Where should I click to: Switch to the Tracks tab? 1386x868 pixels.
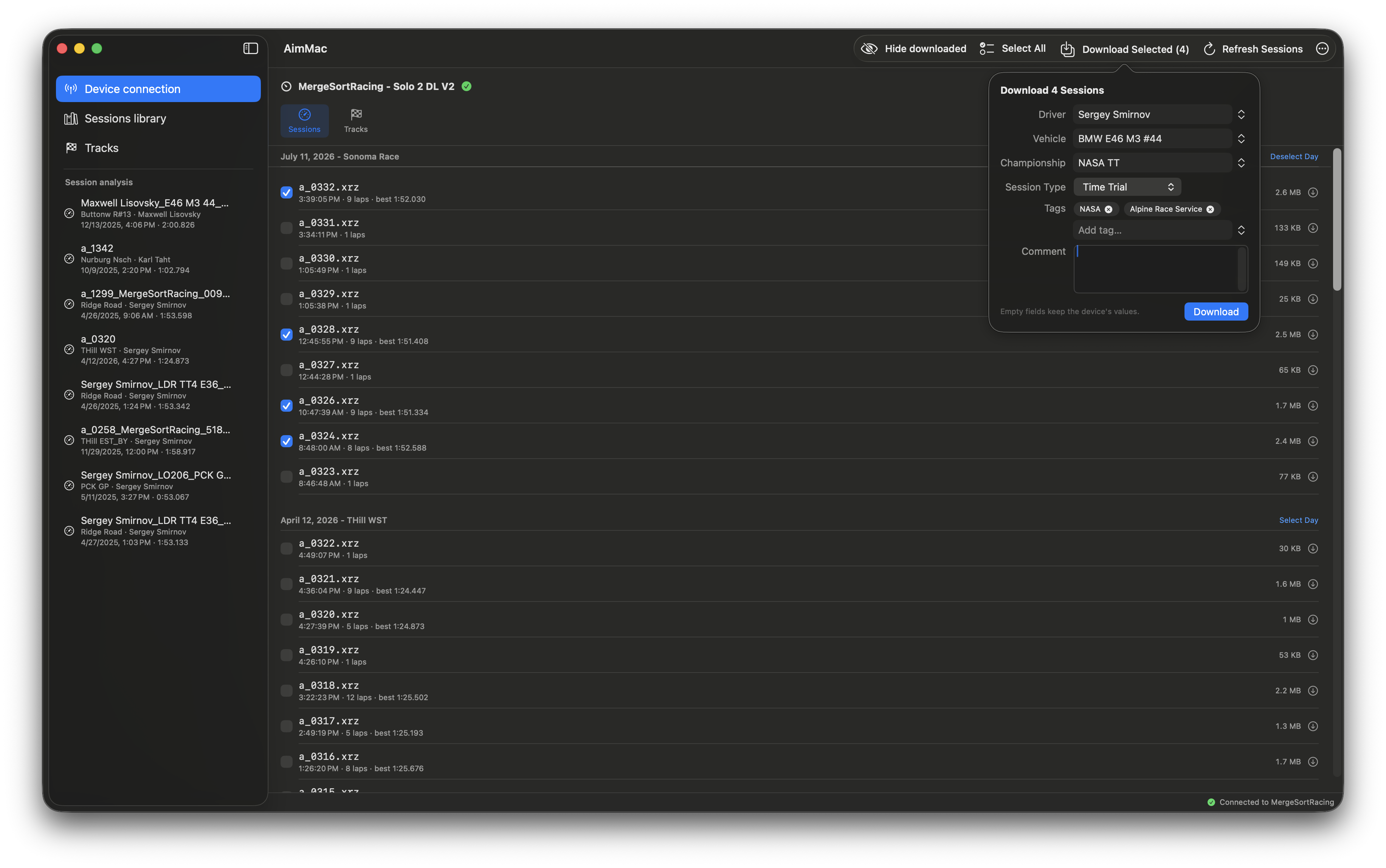(x=355, y=121)
